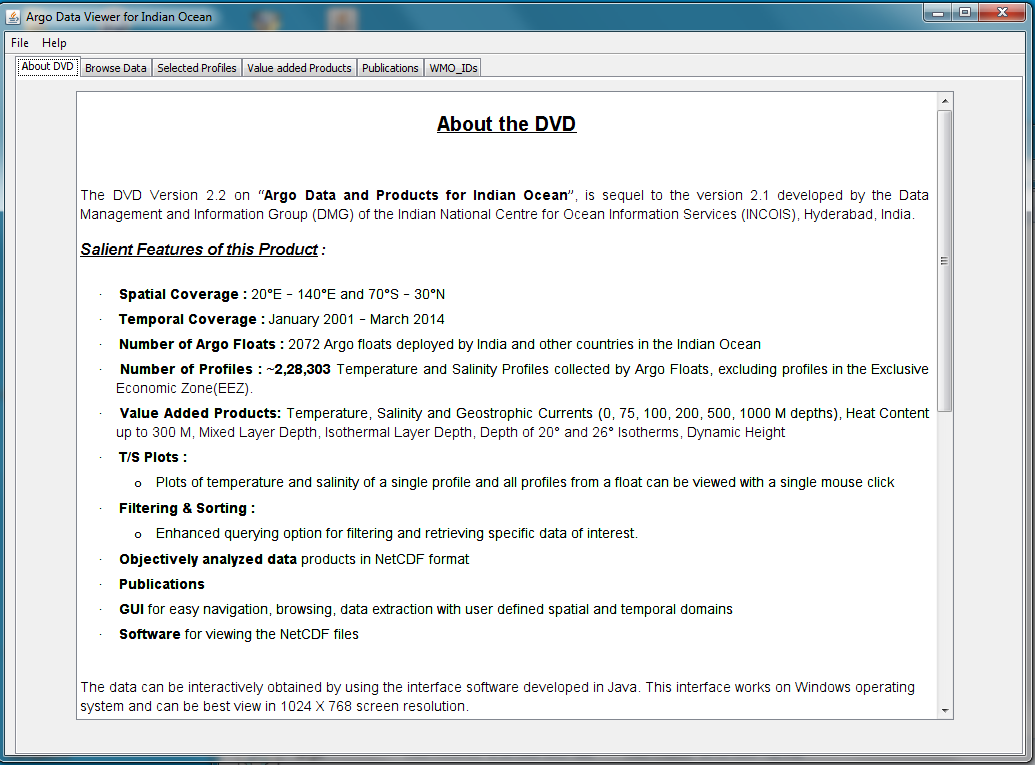The image size is (1035, 765).
Task: Click the bold 'GUI' bullet text
Action: [131, 610]
